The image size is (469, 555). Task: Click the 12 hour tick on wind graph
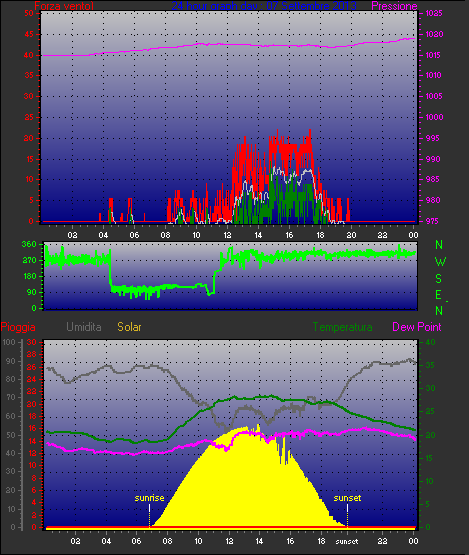[227, 235]
